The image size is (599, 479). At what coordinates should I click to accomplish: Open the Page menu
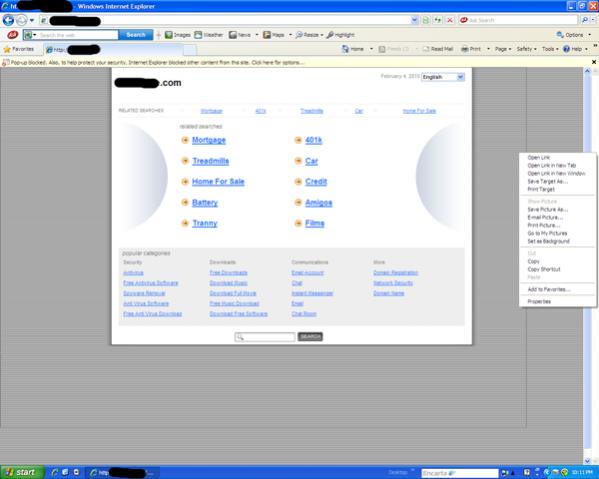tap(503, 49)
